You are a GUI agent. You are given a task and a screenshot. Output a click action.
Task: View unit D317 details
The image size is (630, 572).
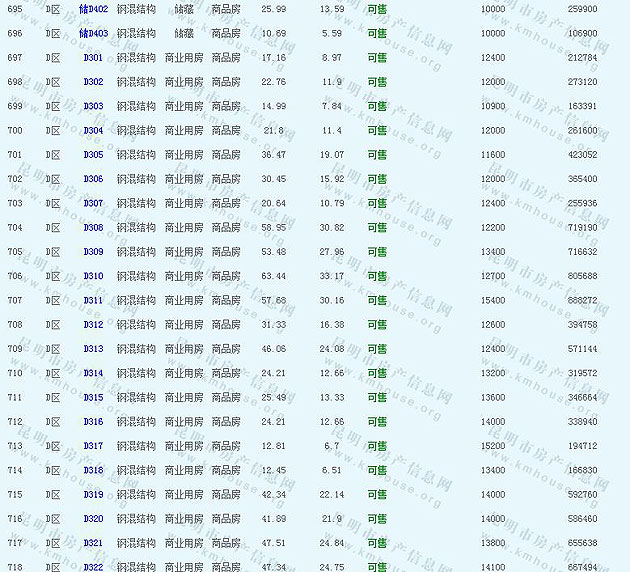(x=93, y=446)
